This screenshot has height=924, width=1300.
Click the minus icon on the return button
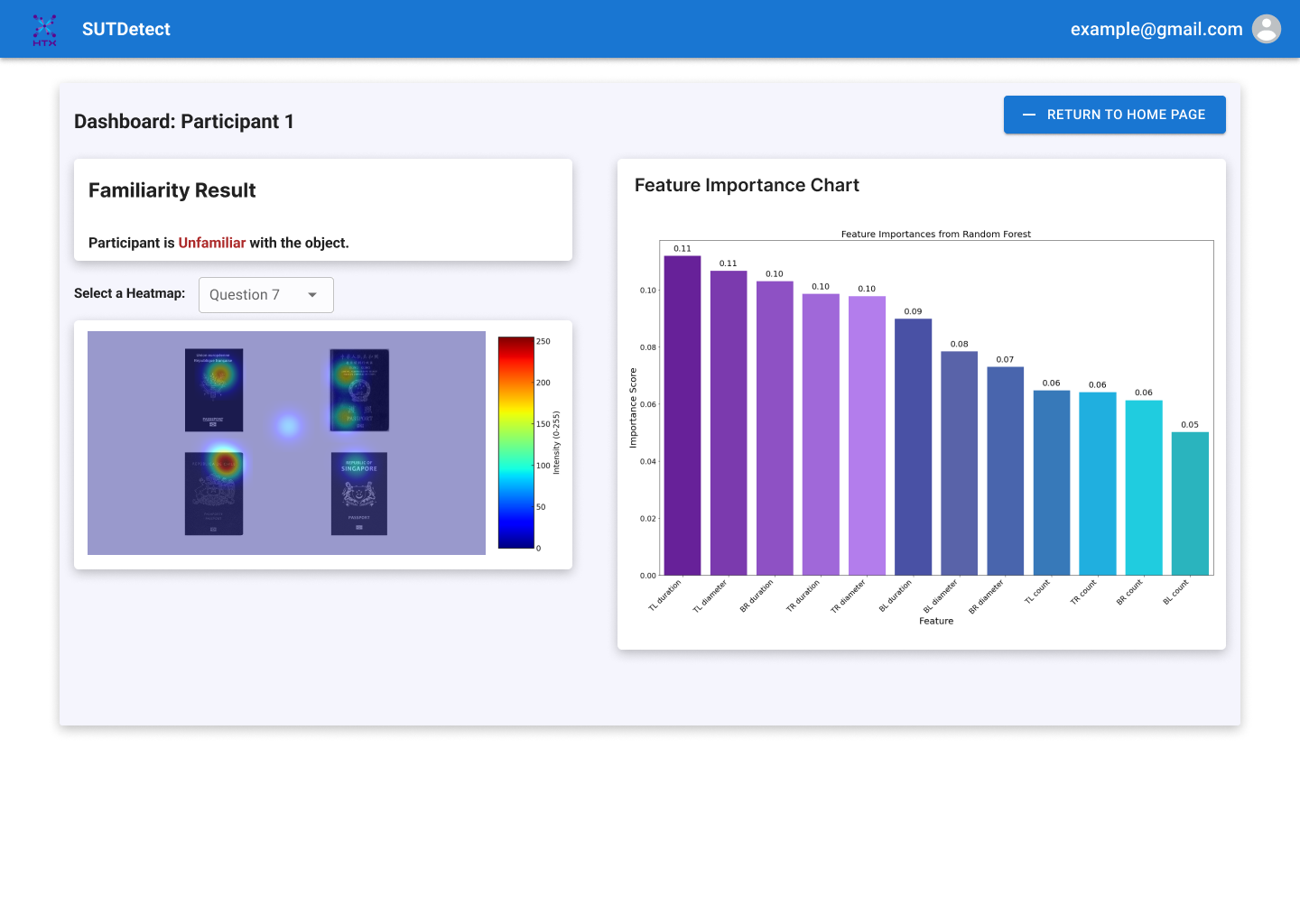coord(1028,115)
